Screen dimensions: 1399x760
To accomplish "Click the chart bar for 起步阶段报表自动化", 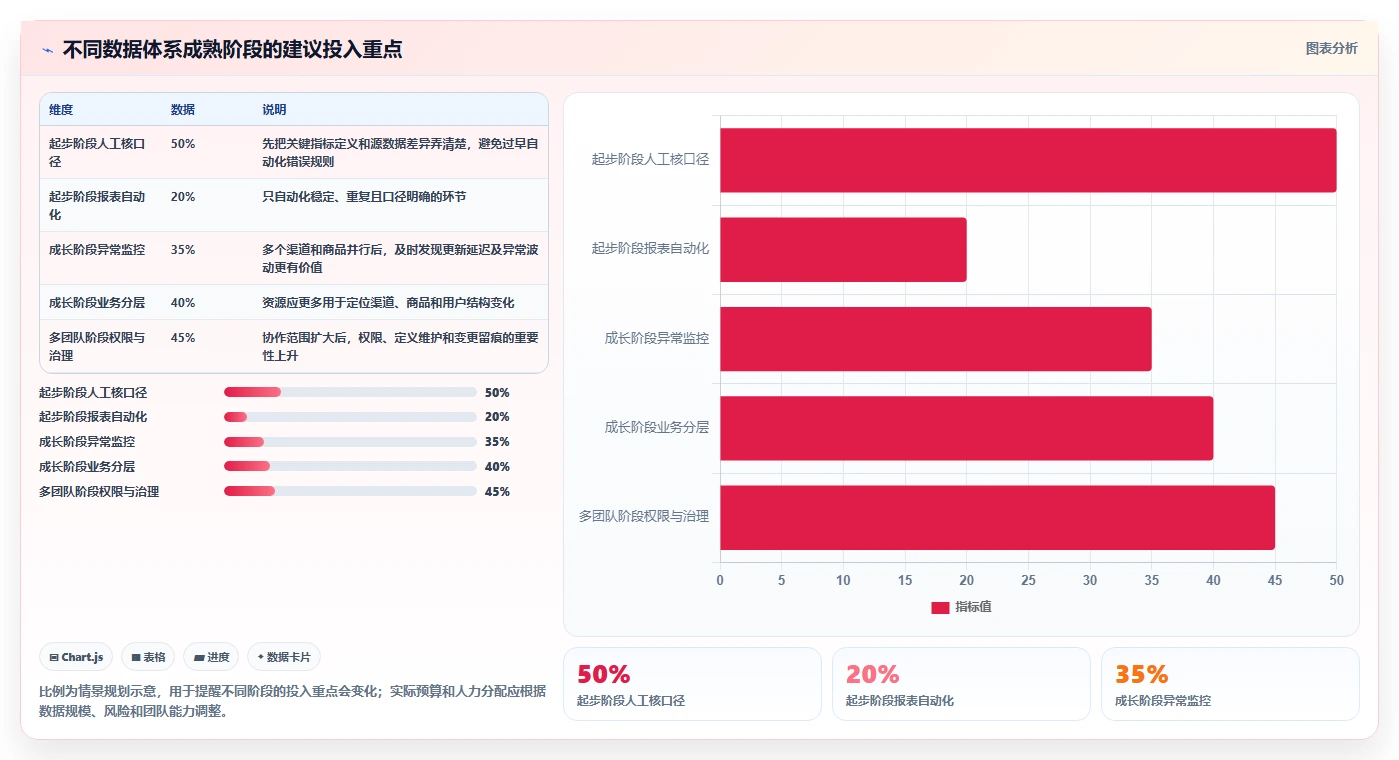I will (x=843, y=249).
